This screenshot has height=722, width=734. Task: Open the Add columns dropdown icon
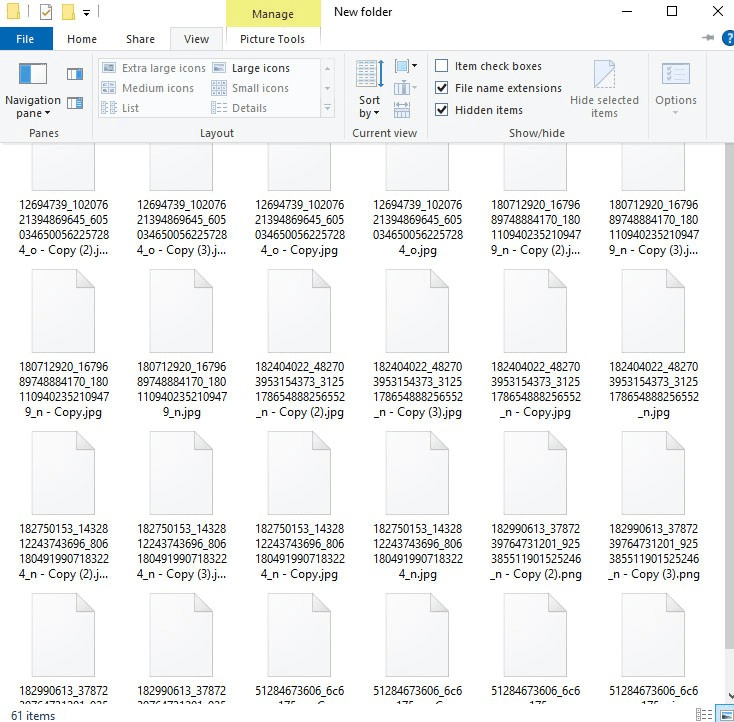coord(405,88)
